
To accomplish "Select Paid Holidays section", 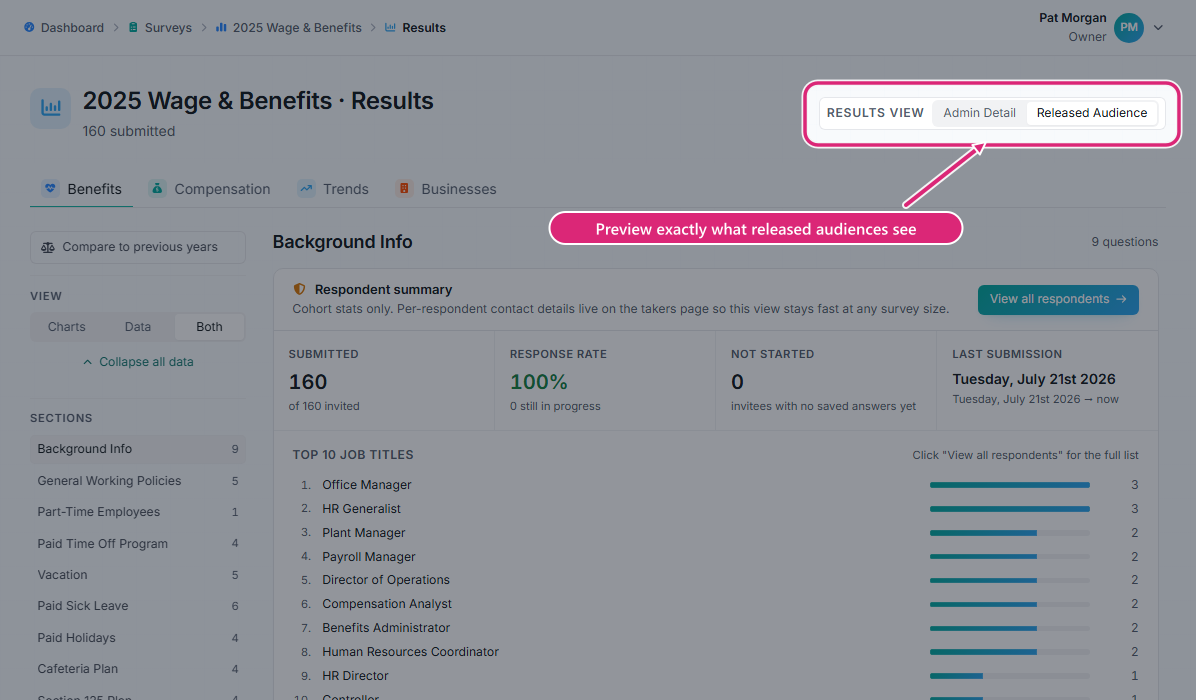I will (138, 637).
